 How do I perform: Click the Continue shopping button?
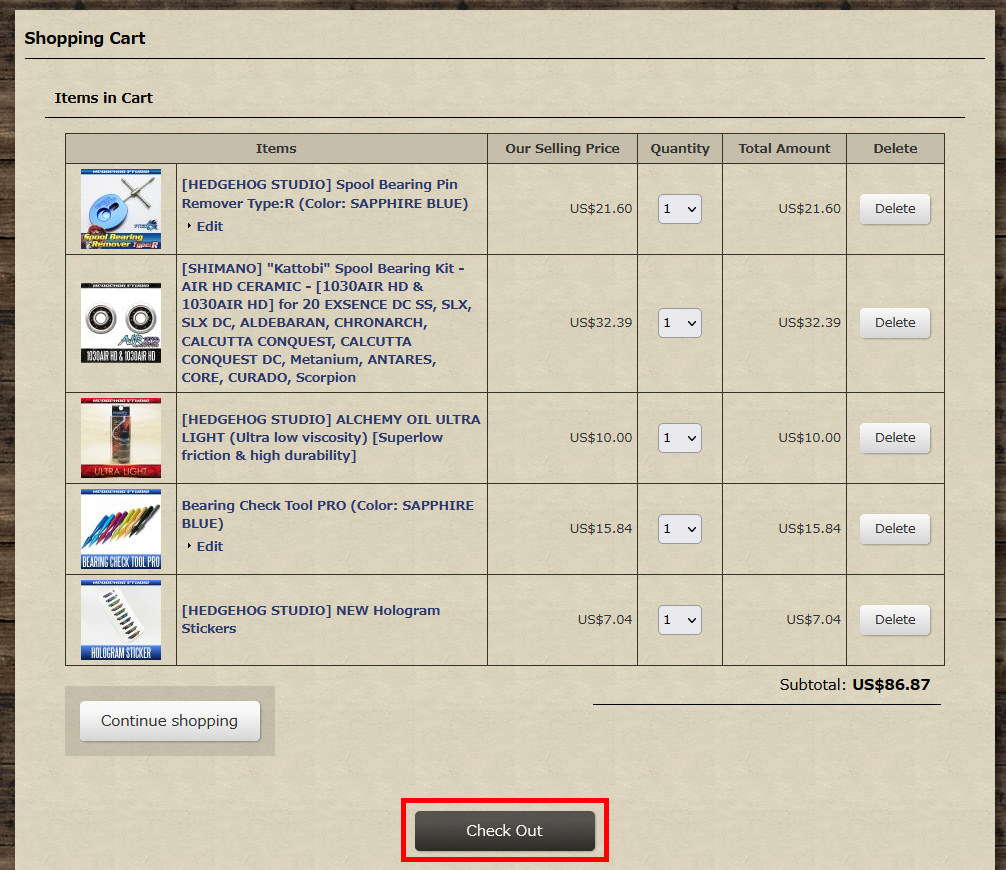(x=170, y=721)
